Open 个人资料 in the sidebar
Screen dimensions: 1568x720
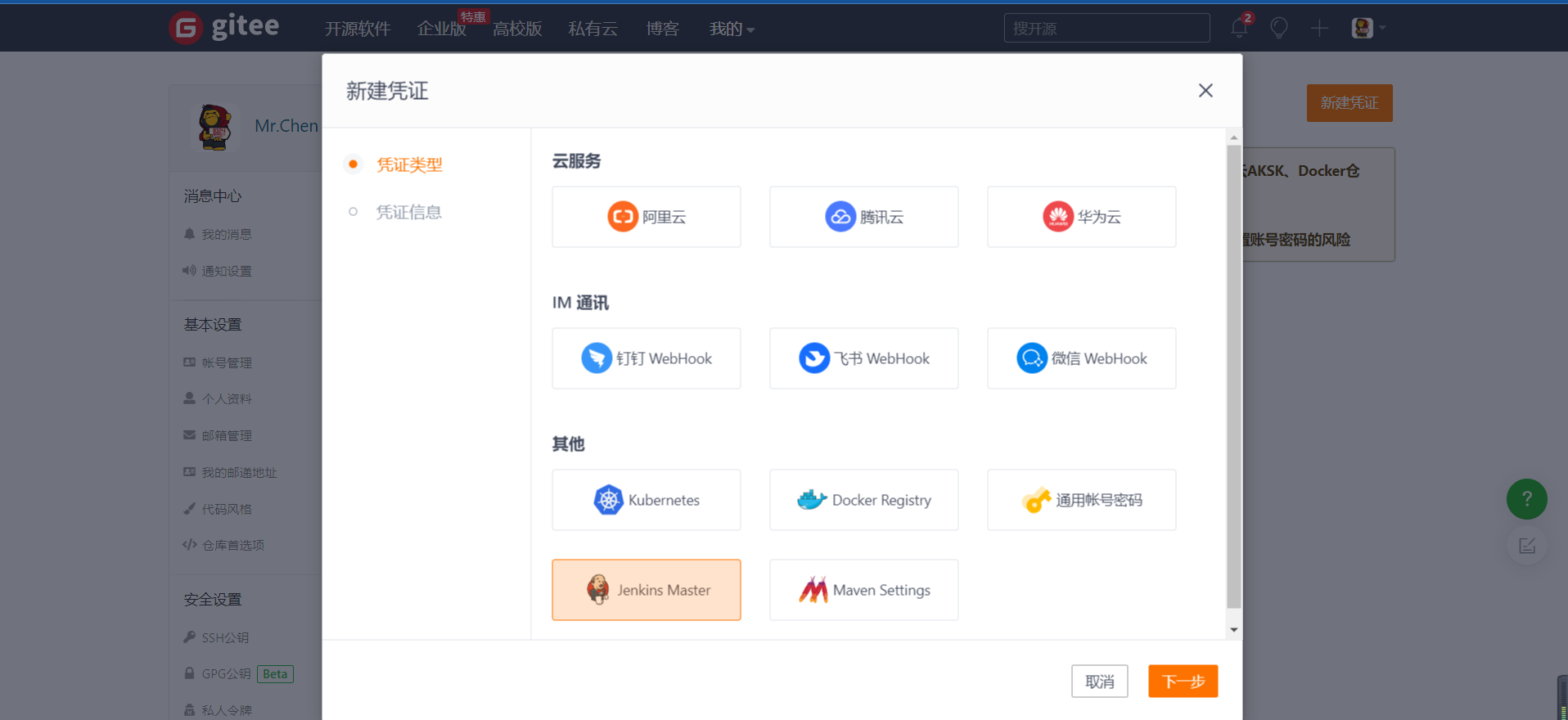tap(226, 398)
